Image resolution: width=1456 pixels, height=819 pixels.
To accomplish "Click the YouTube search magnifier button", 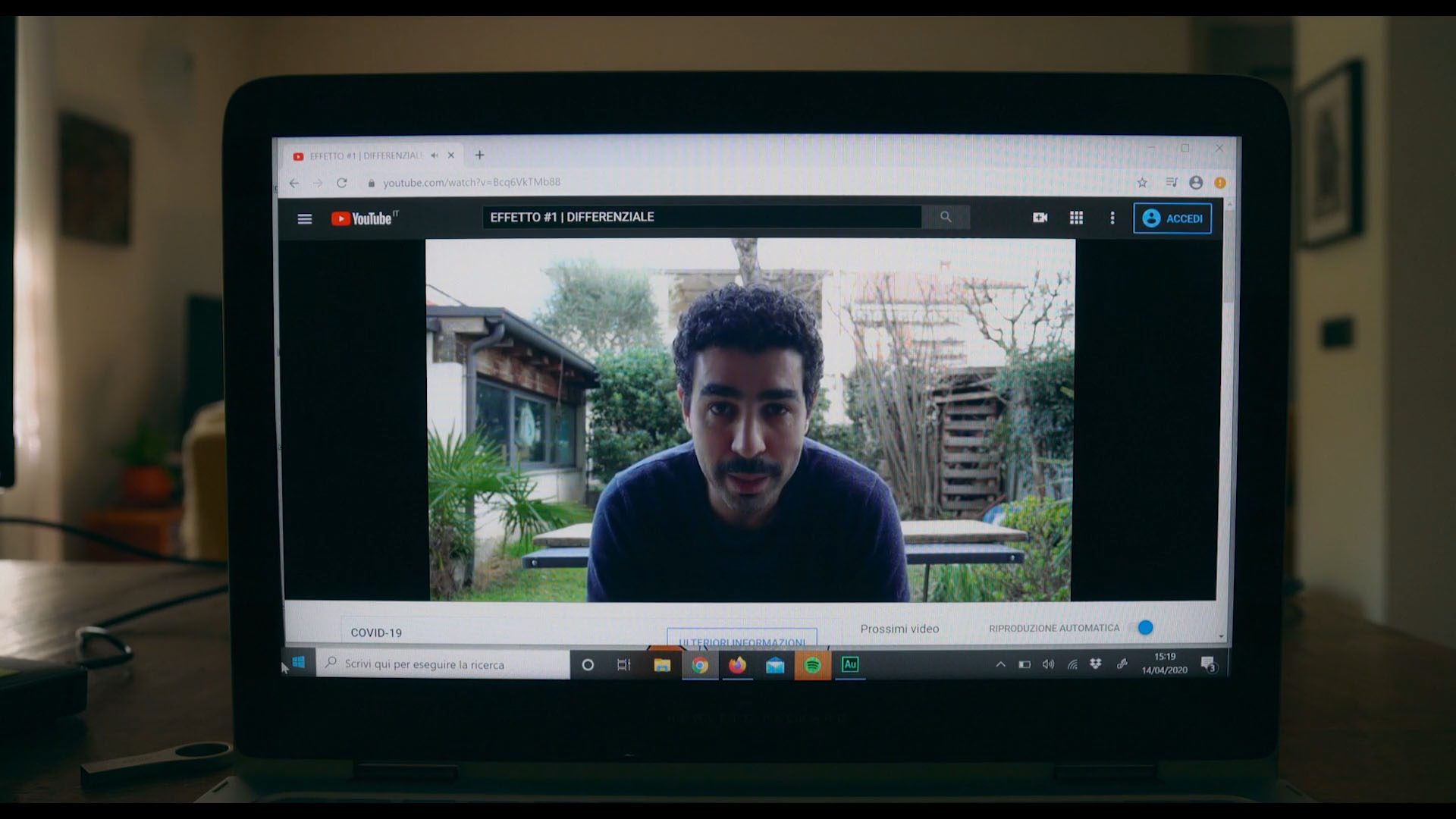I will [x=945, y=217].
